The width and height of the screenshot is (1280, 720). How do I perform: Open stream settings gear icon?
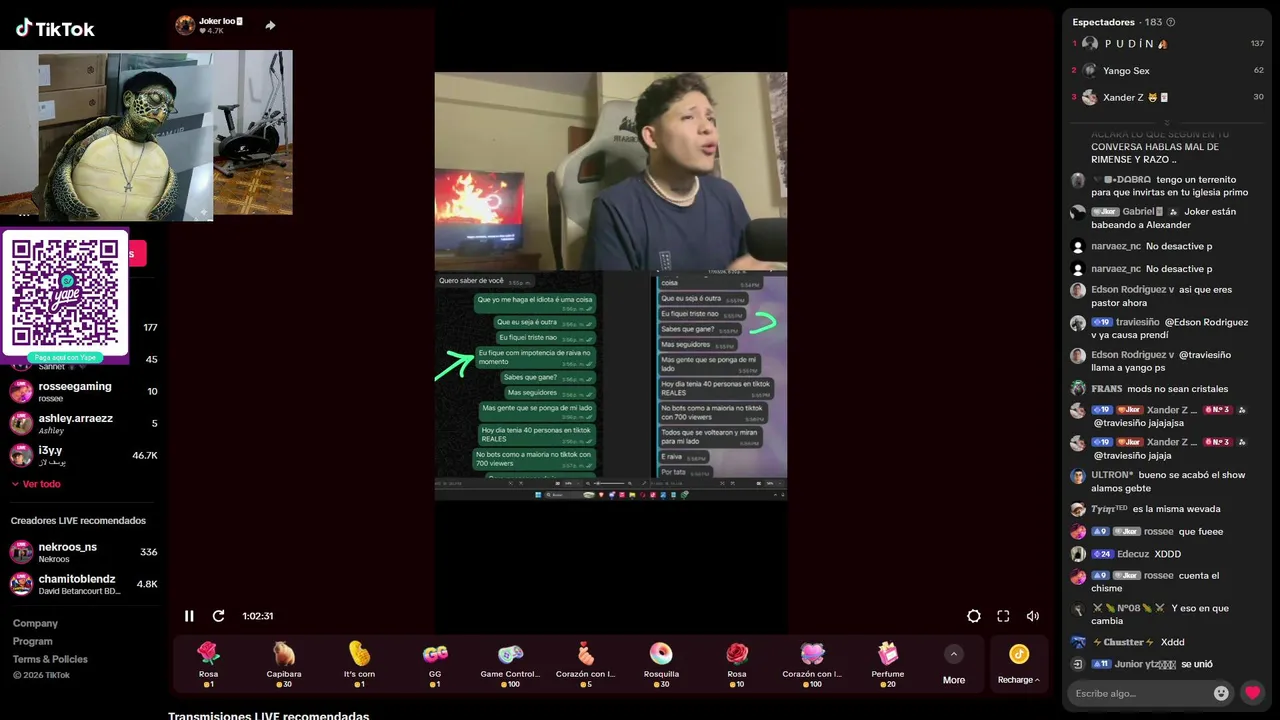pyautogui.click(x=974, y=616)
